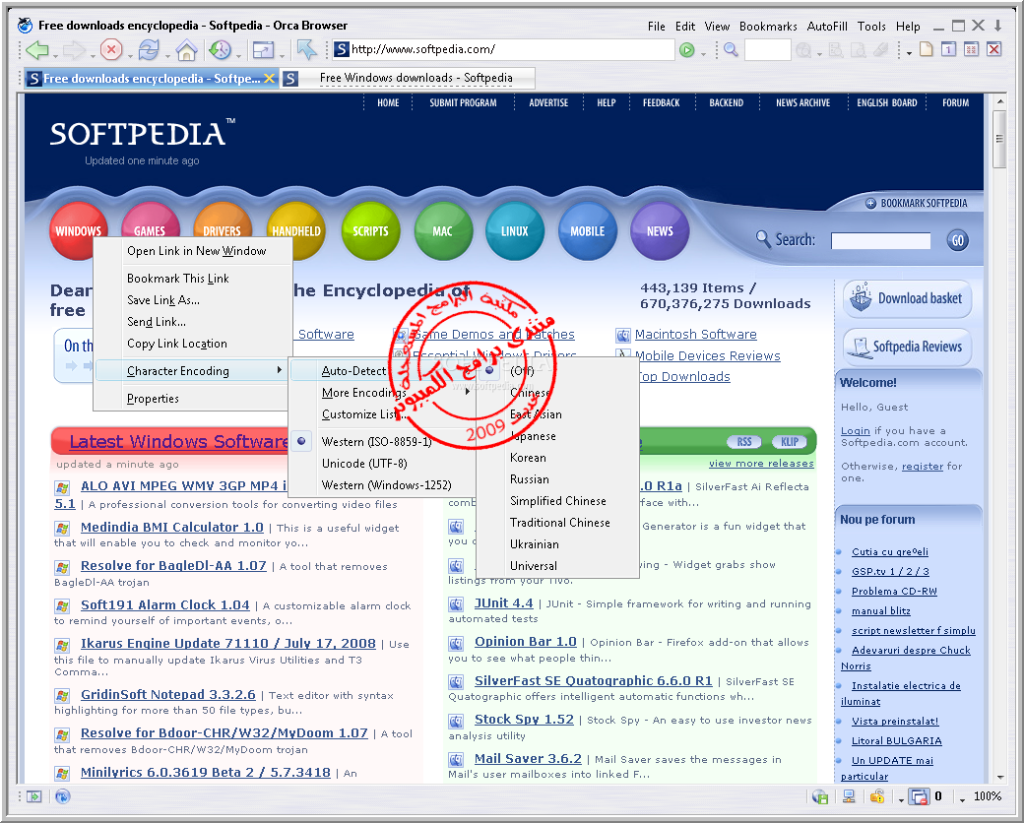Open the File menu
1024x823 pixels.
coord(656,26)
